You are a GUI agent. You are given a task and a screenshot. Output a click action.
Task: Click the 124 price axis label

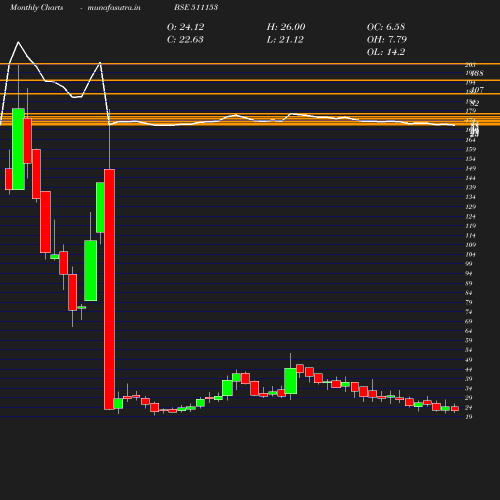pyautogui.click(x=470, y=217)
